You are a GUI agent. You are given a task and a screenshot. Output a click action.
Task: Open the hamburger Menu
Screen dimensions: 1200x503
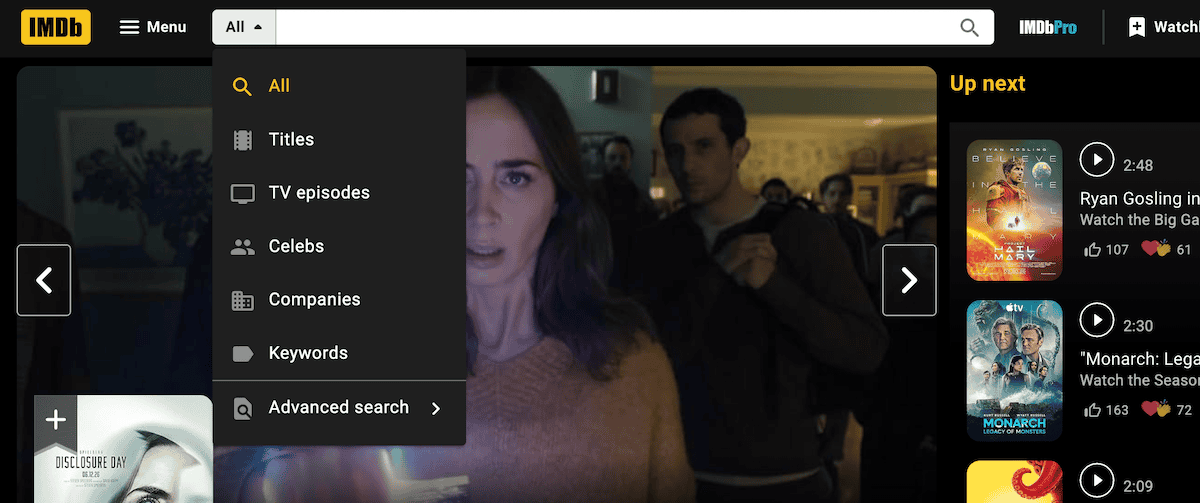[153, 27]
